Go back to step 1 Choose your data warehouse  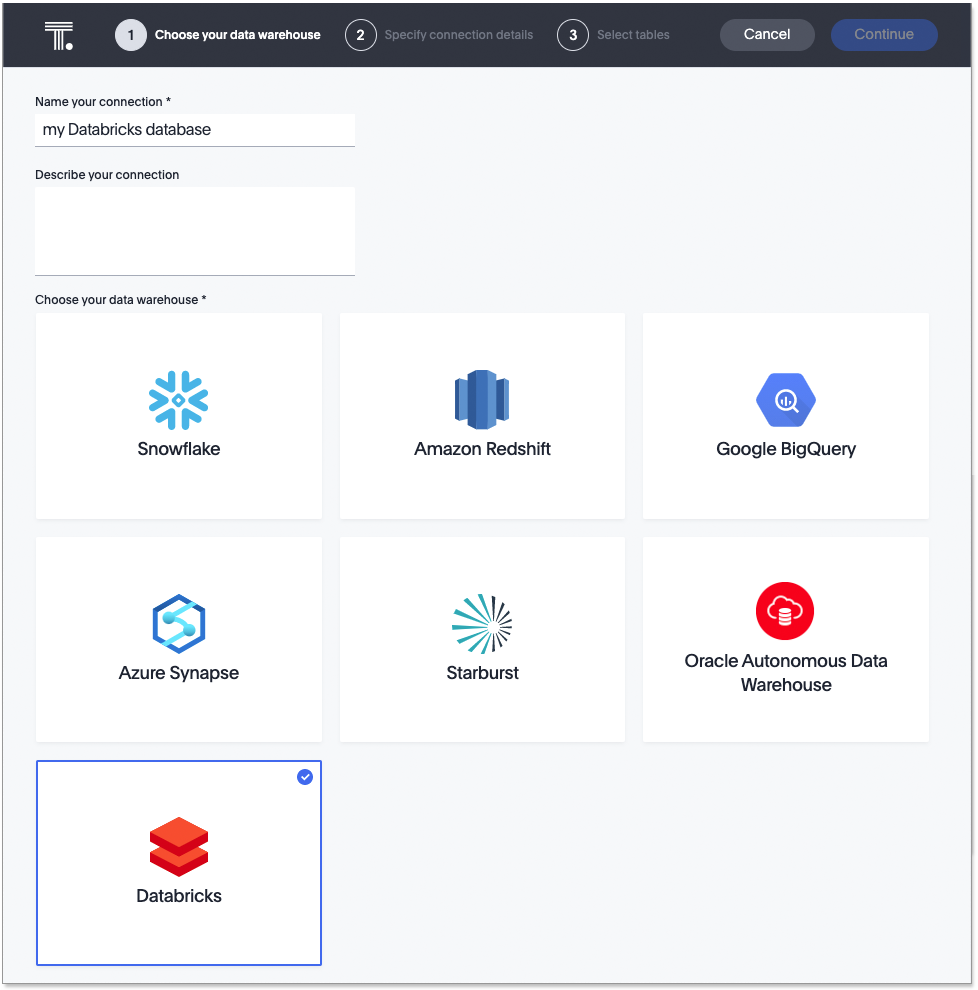[218, 34]
